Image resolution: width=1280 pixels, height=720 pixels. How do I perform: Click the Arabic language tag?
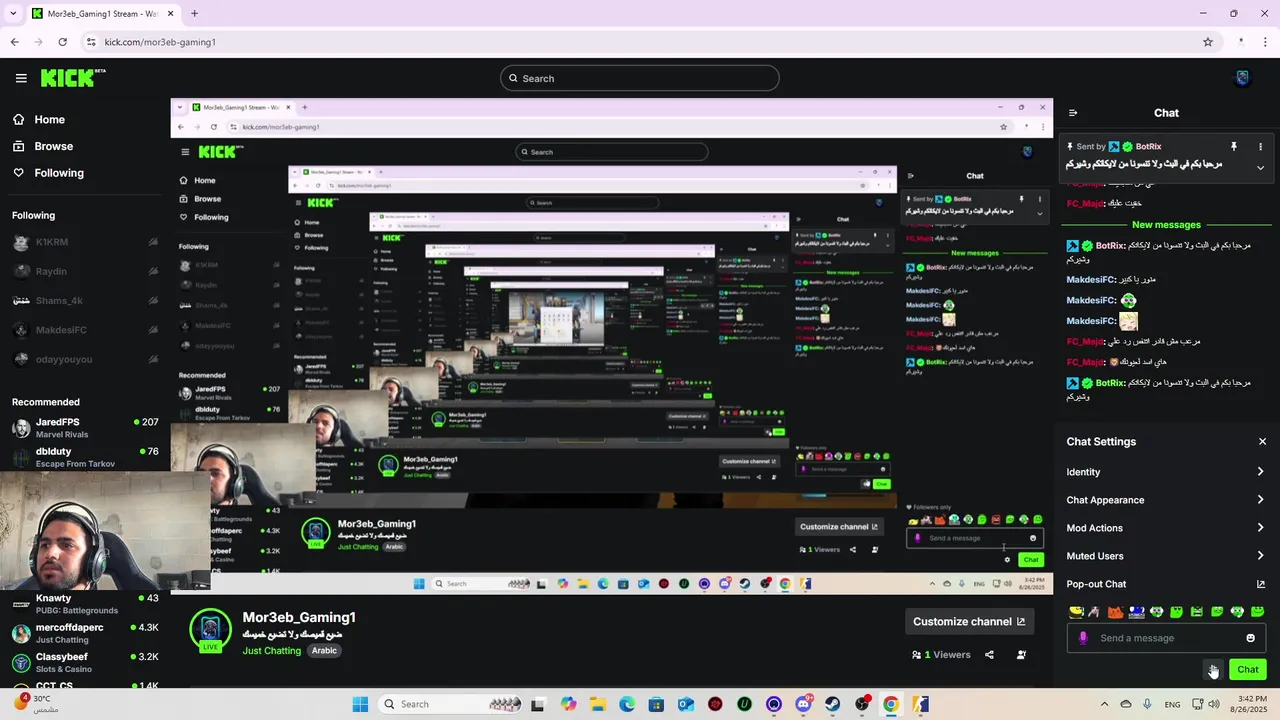324,650
